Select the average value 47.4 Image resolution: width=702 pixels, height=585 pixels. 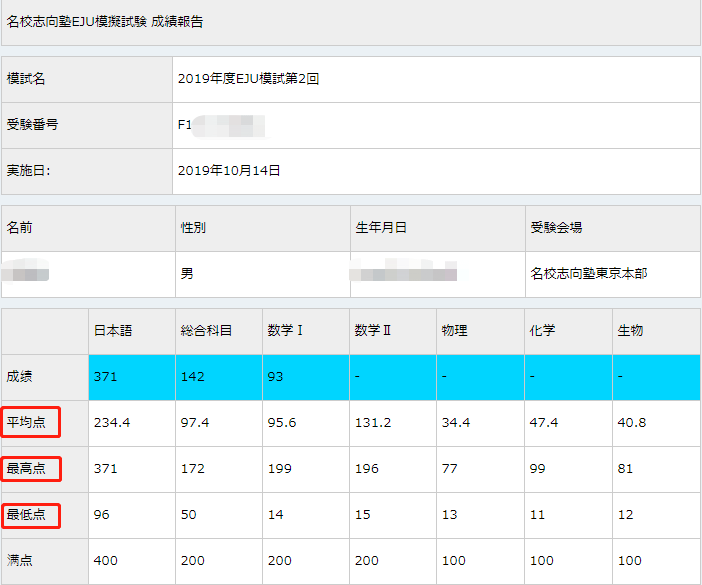(544, 423)
